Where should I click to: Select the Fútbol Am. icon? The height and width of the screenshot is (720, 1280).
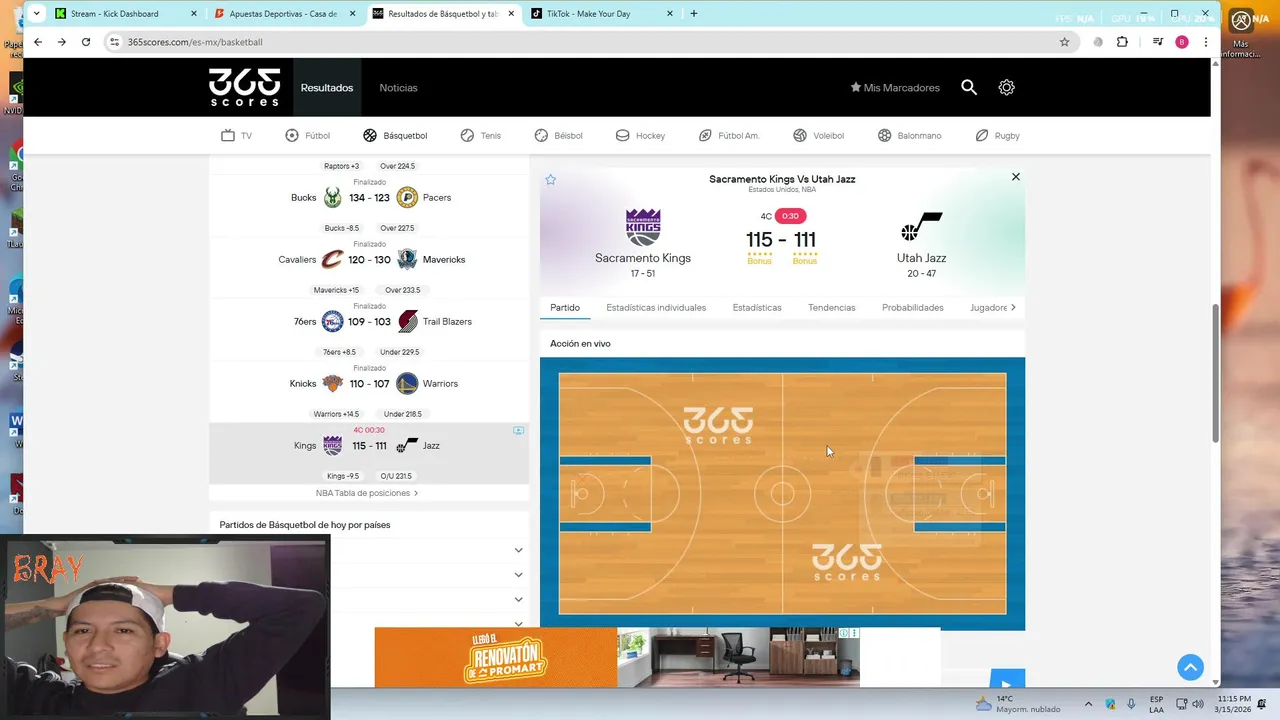[x=705, y=135]
